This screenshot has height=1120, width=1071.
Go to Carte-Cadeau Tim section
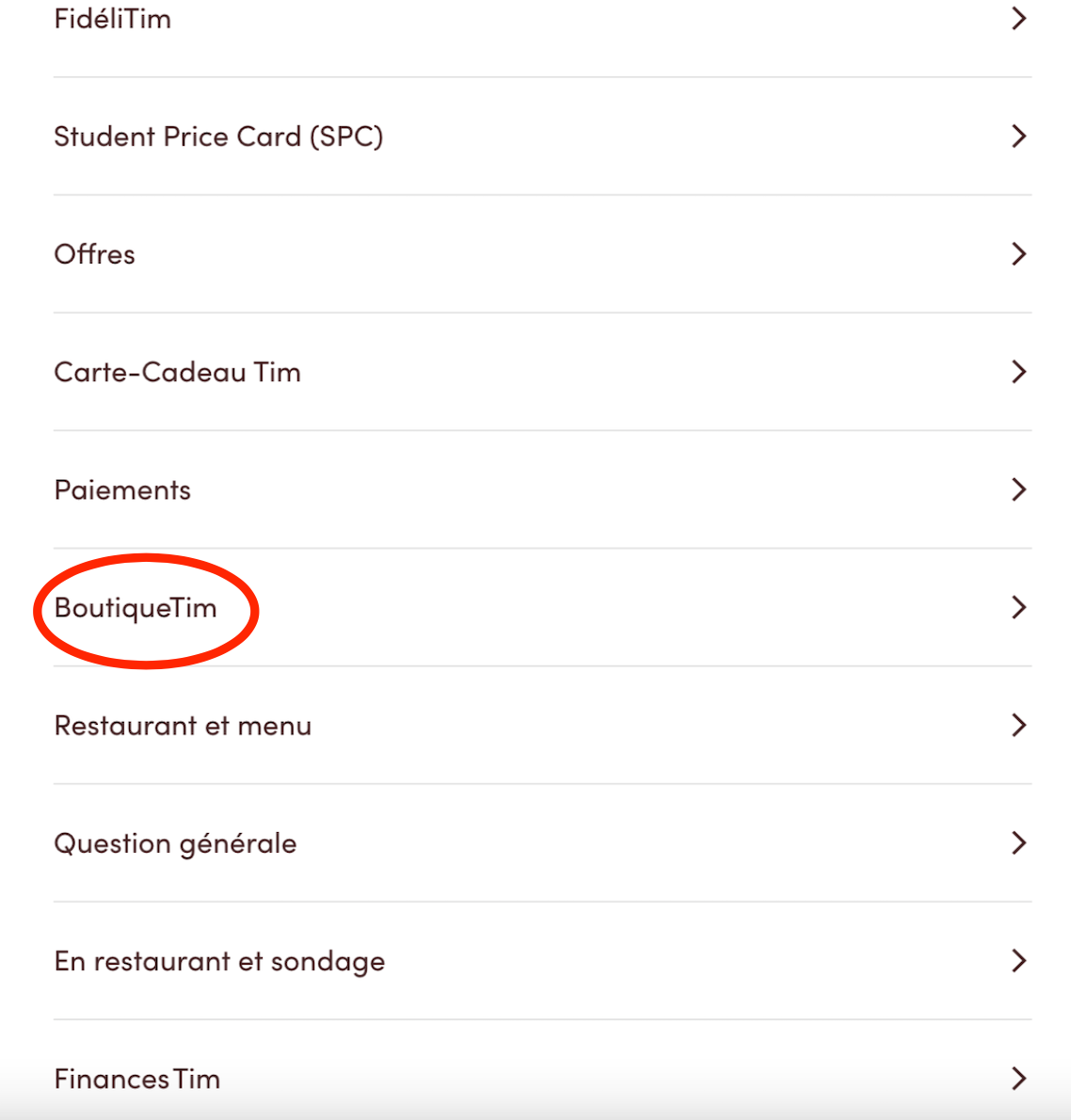point(178,372)
